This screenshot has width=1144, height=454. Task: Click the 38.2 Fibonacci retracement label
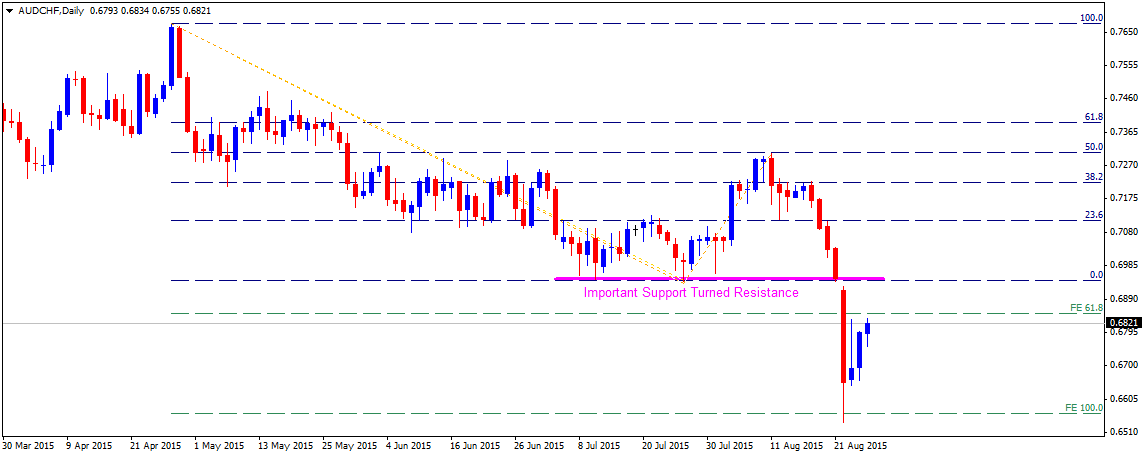[x=1093, y=177]
